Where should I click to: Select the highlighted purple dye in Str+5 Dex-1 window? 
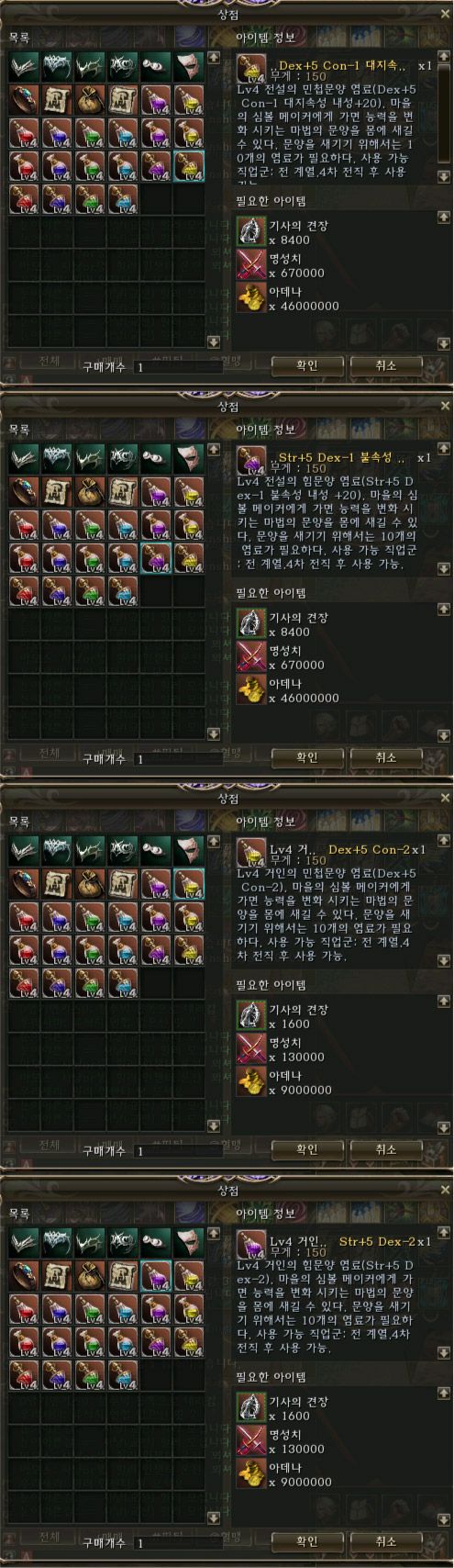[156, 557]
